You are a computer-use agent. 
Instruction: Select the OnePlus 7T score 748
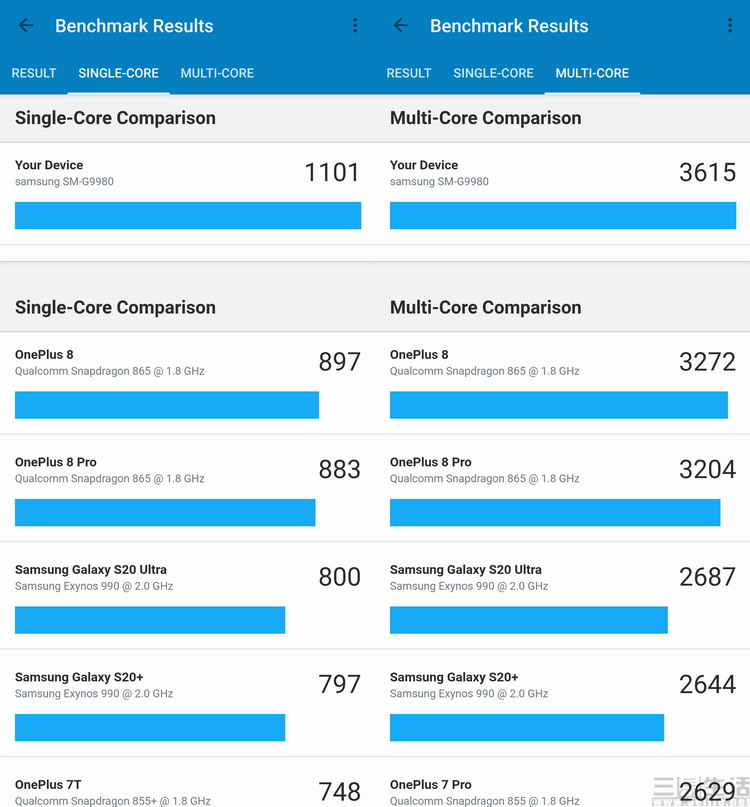pyautogui.click(x=339, y=792)
